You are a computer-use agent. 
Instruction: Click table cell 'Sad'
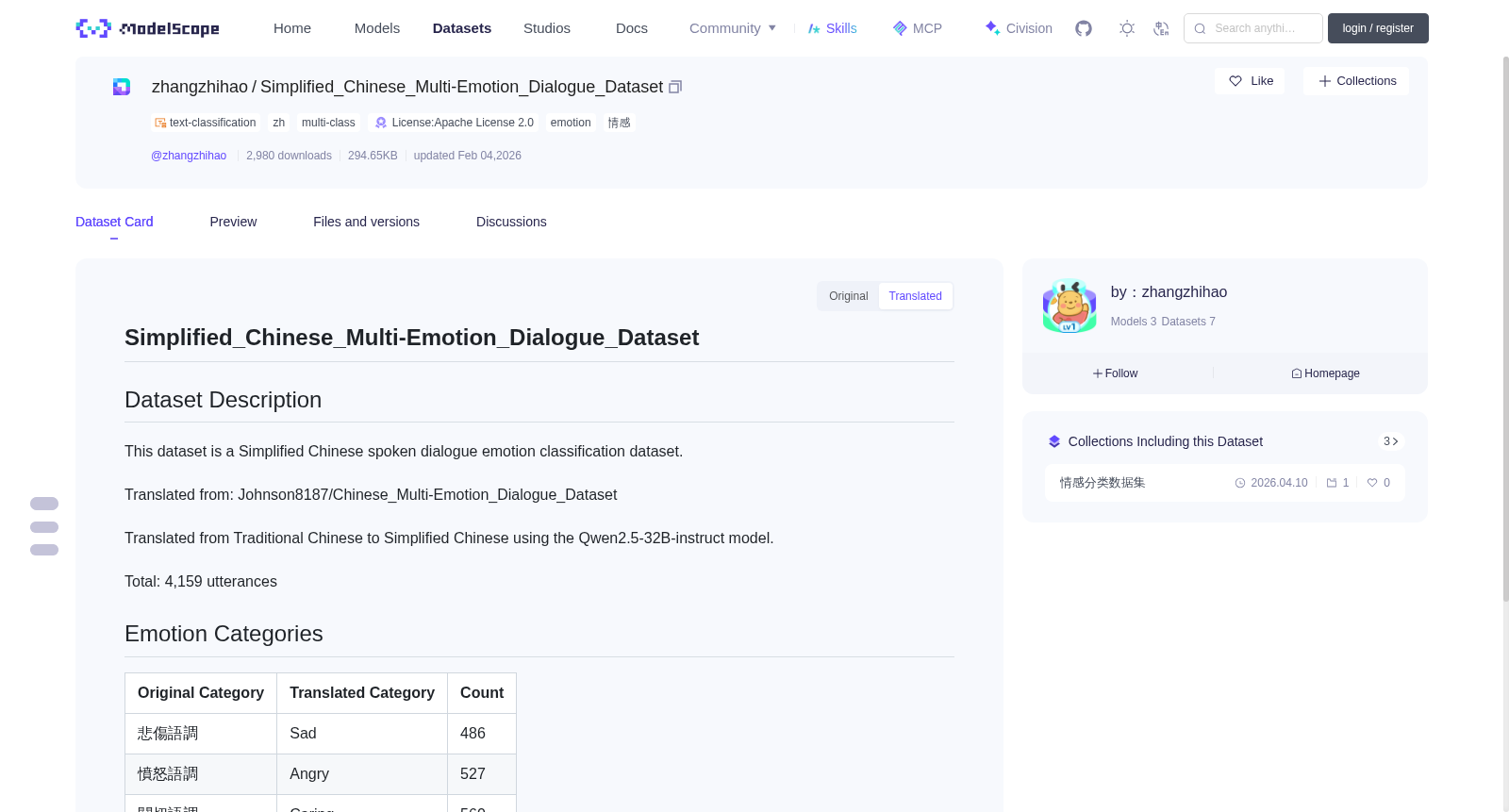point(362,734)
